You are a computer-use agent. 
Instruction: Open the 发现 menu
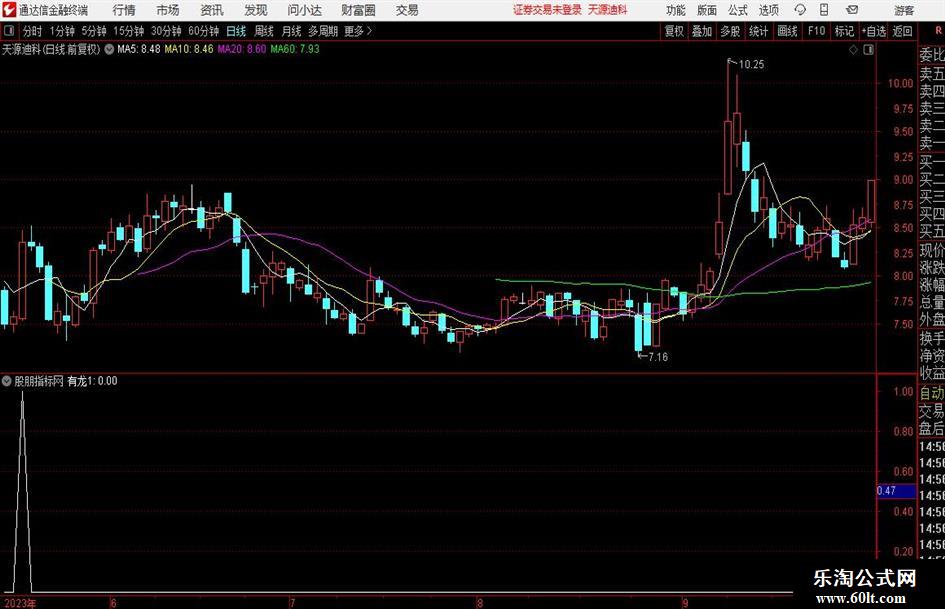coord(256,10)
